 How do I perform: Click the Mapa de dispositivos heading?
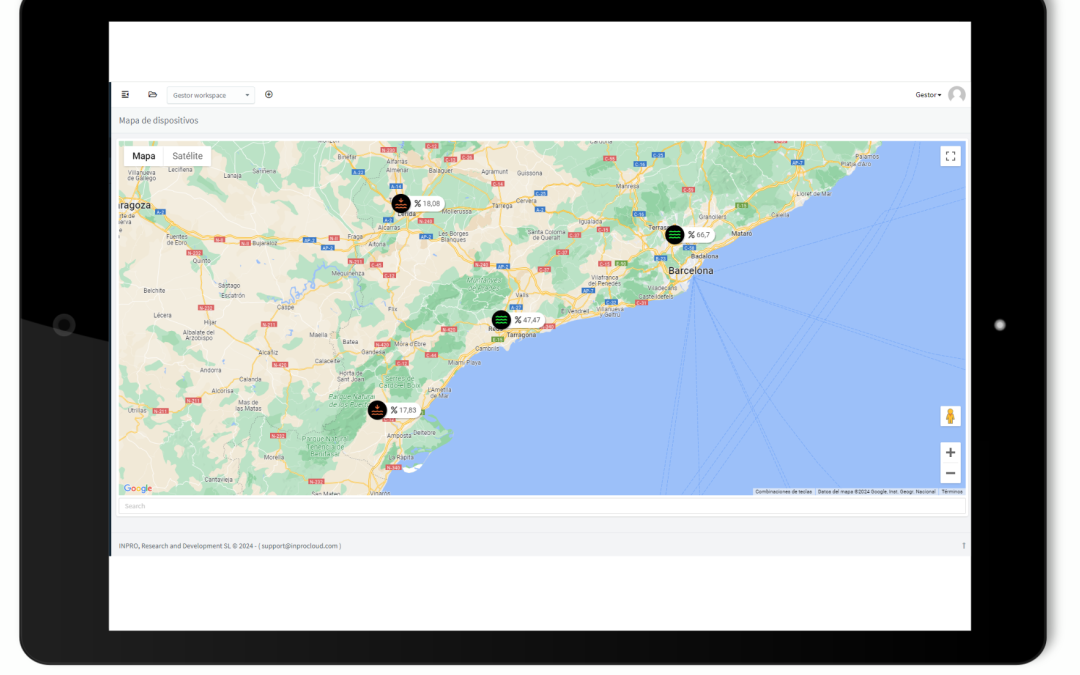pyautogui.click(x=158, y=121)
